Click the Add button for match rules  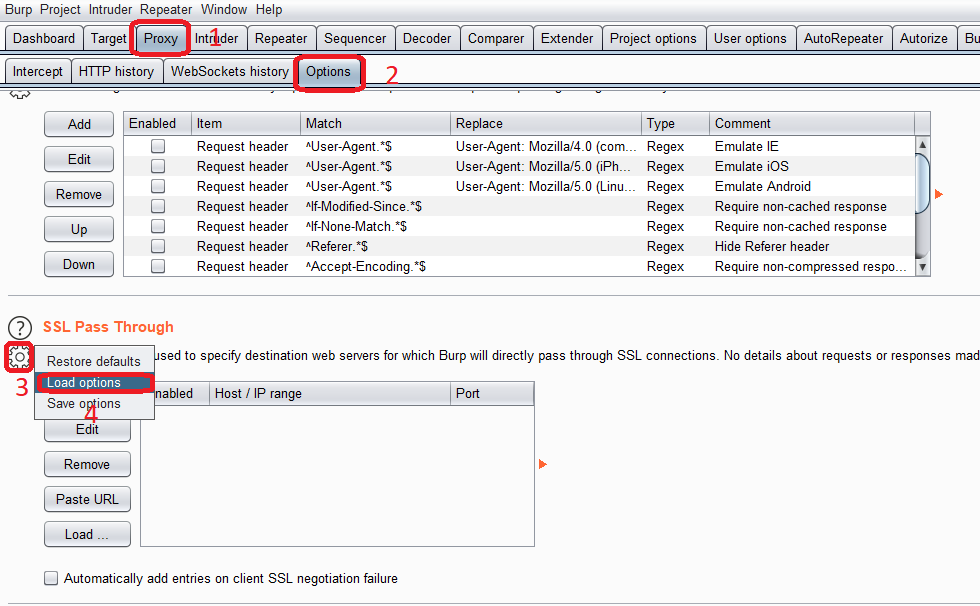point(79,125)
